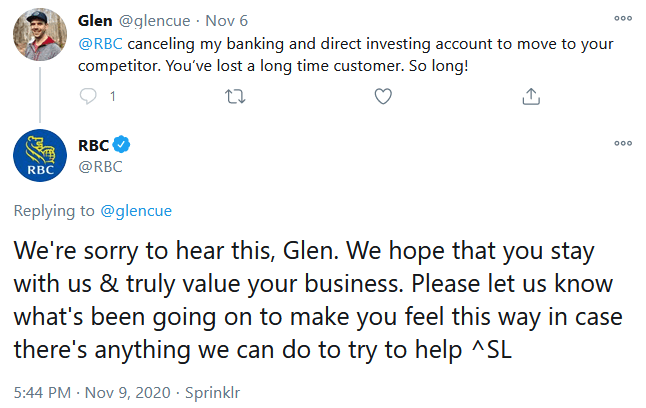Open the RBC logo avatar
The image size is (646, 408).
point(39,159)
